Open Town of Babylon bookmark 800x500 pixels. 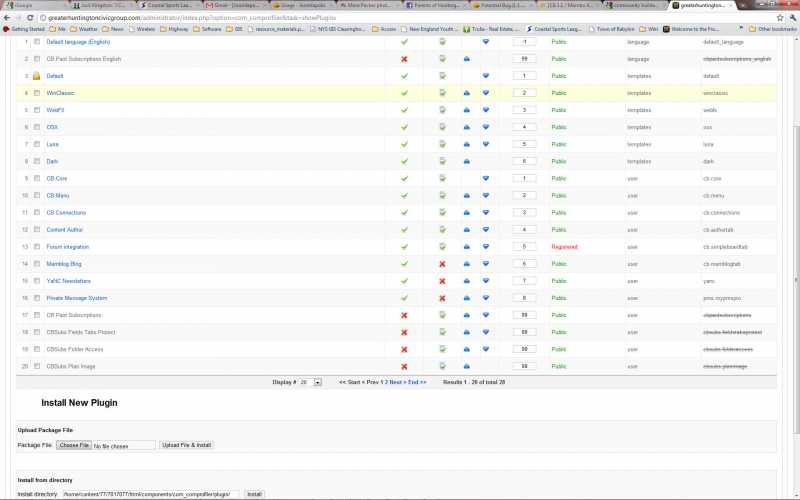[x=613, y=29]
